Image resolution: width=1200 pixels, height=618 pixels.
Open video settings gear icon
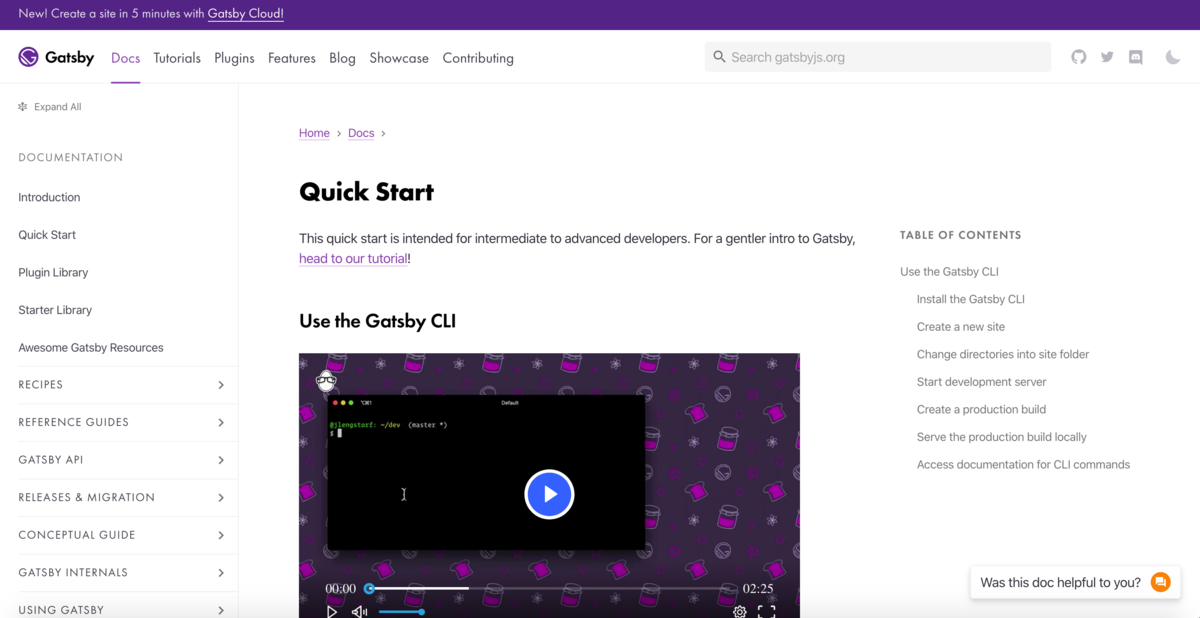739,611
